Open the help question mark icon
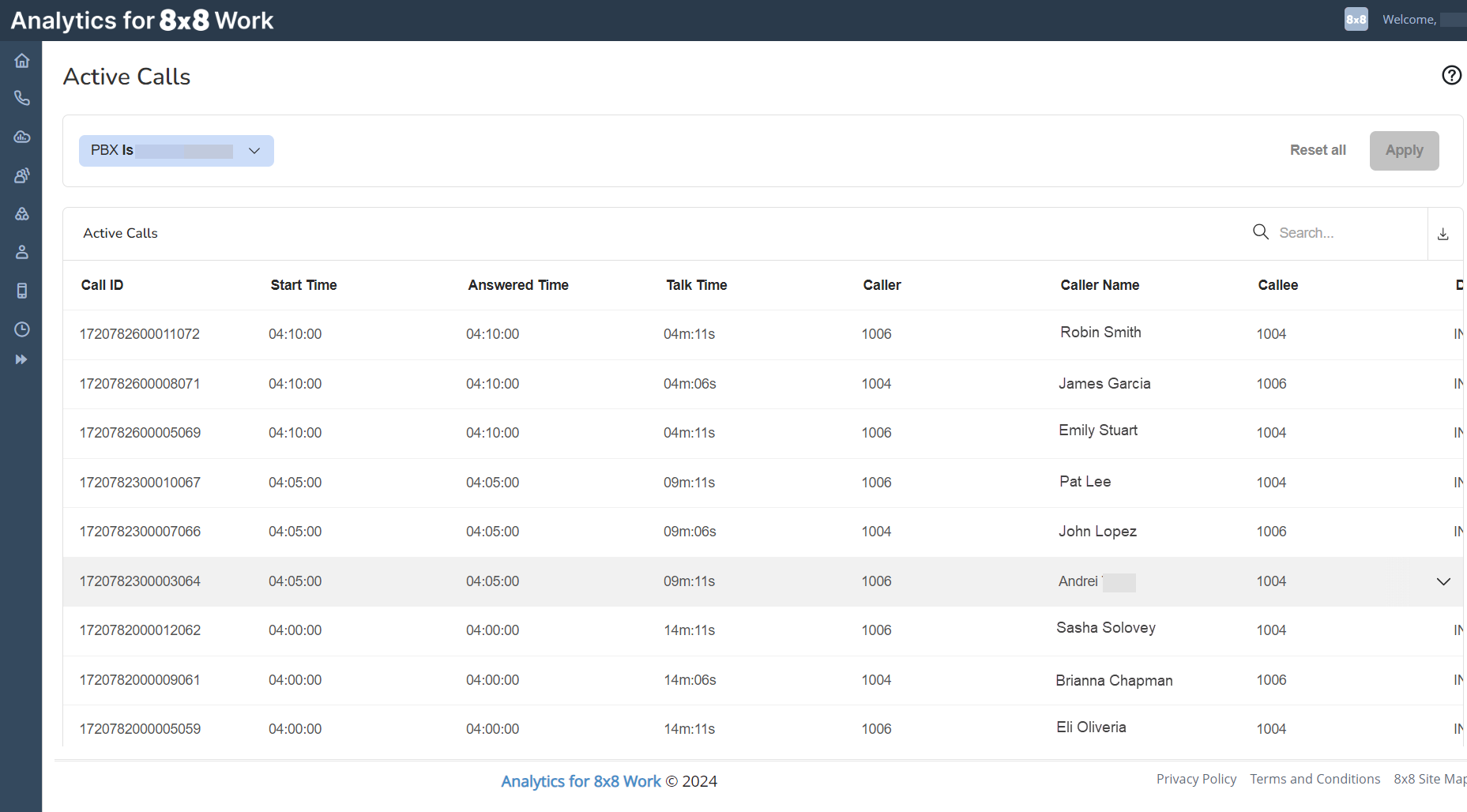 pyautogui.click(x=1451, y=75)
